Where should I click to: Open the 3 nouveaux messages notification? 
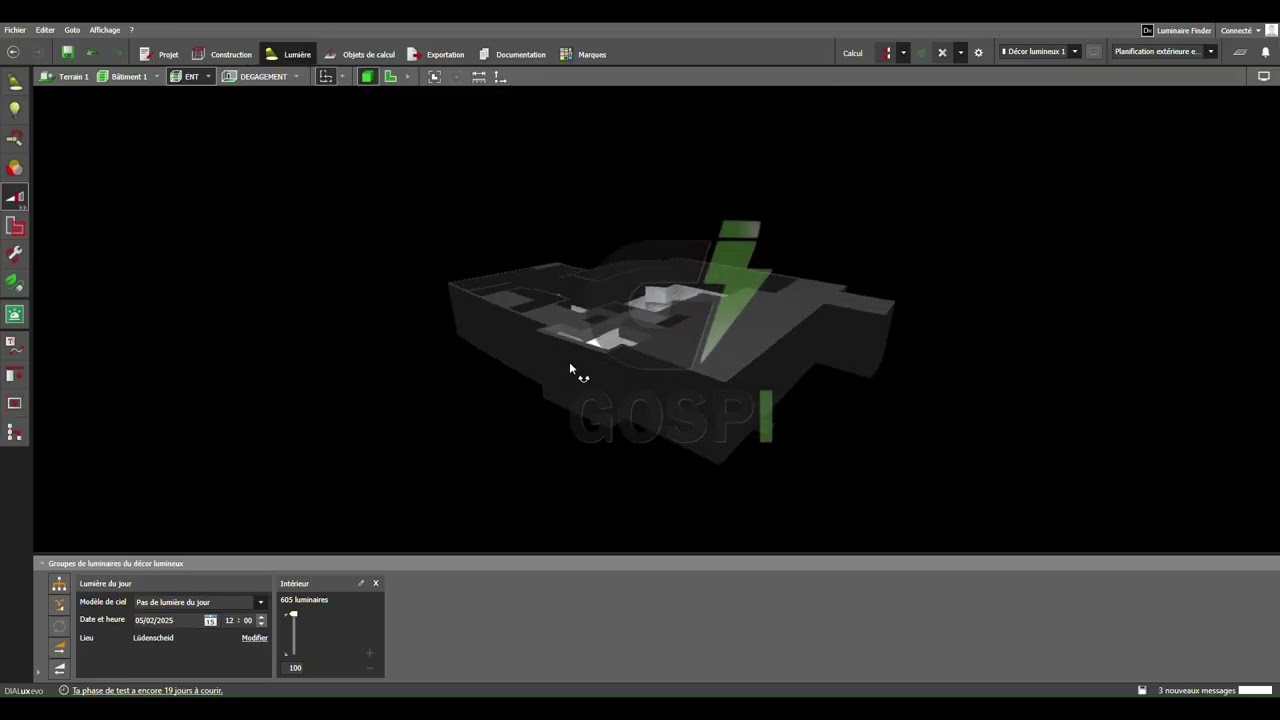[x=1197, y=691]
